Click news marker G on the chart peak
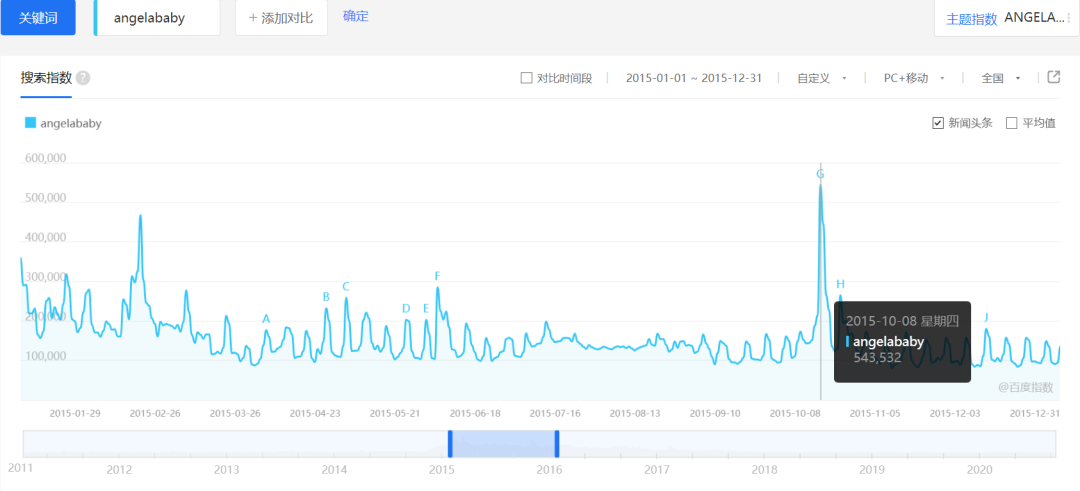The image size is (1080, 491). click(x=820, y=174)
